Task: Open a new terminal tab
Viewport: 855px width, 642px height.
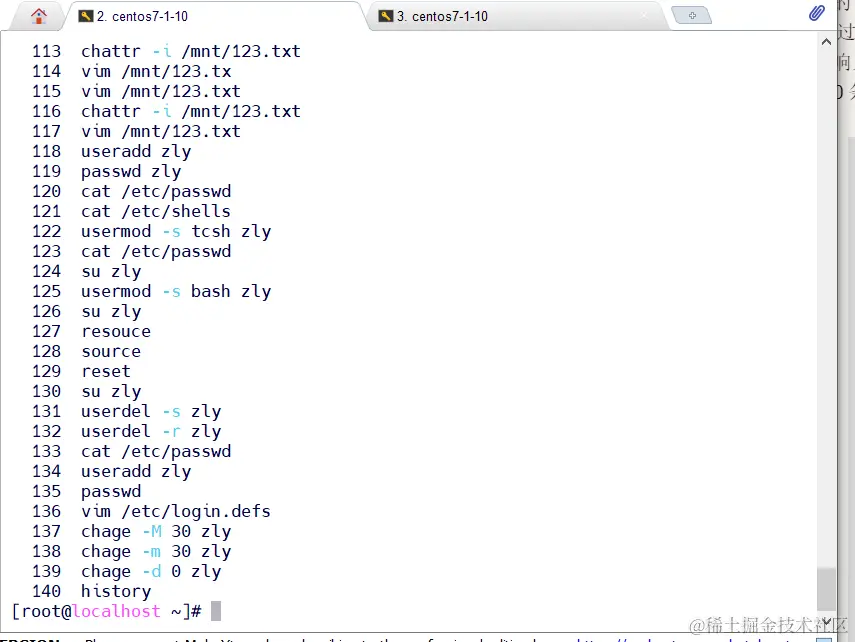Action: point(691,15)
